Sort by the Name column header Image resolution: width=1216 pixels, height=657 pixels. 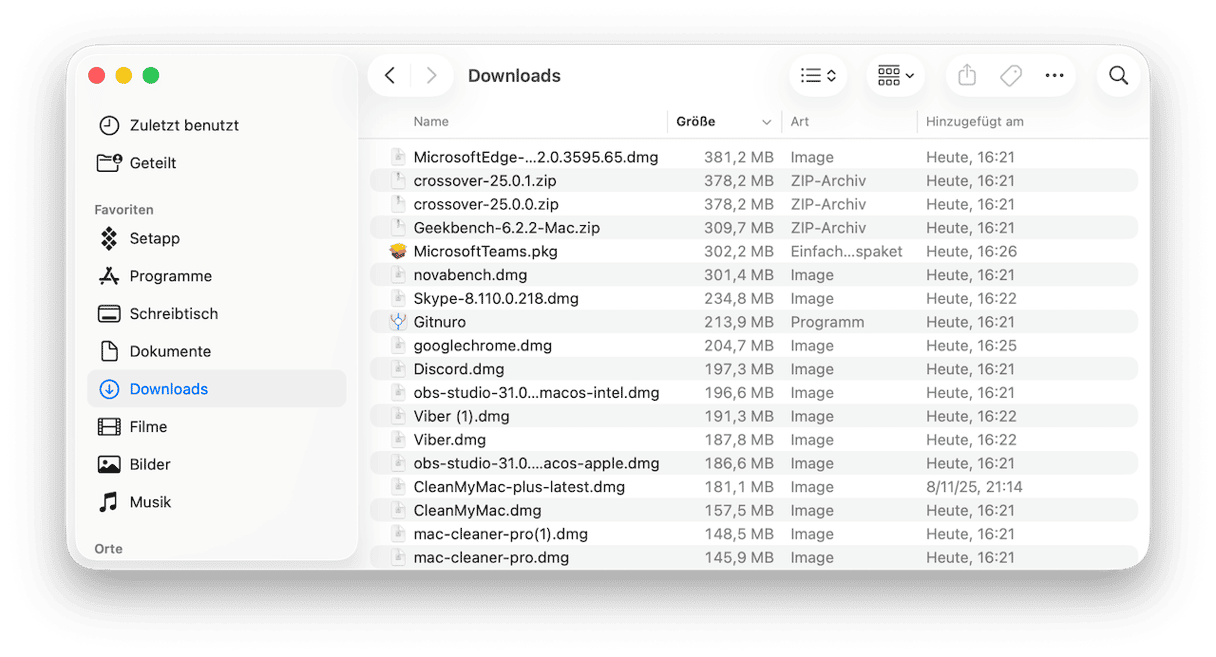pyautogui.click(x=431, y=122)
